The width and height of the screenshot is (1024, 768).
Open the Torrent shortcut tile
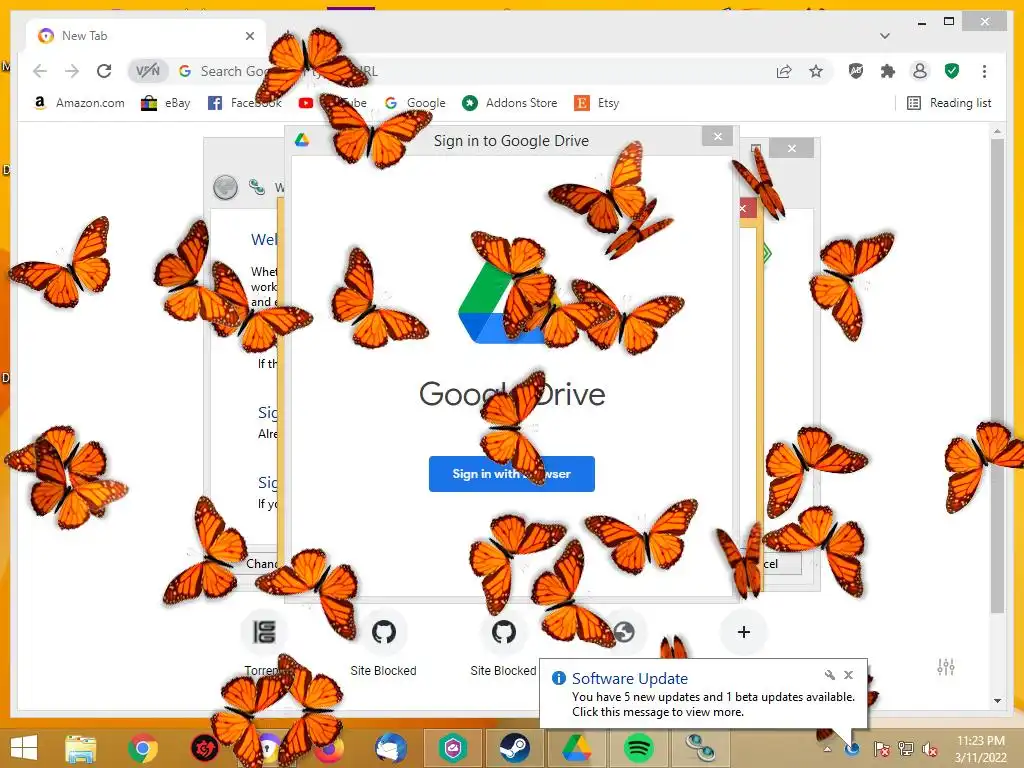264,643
